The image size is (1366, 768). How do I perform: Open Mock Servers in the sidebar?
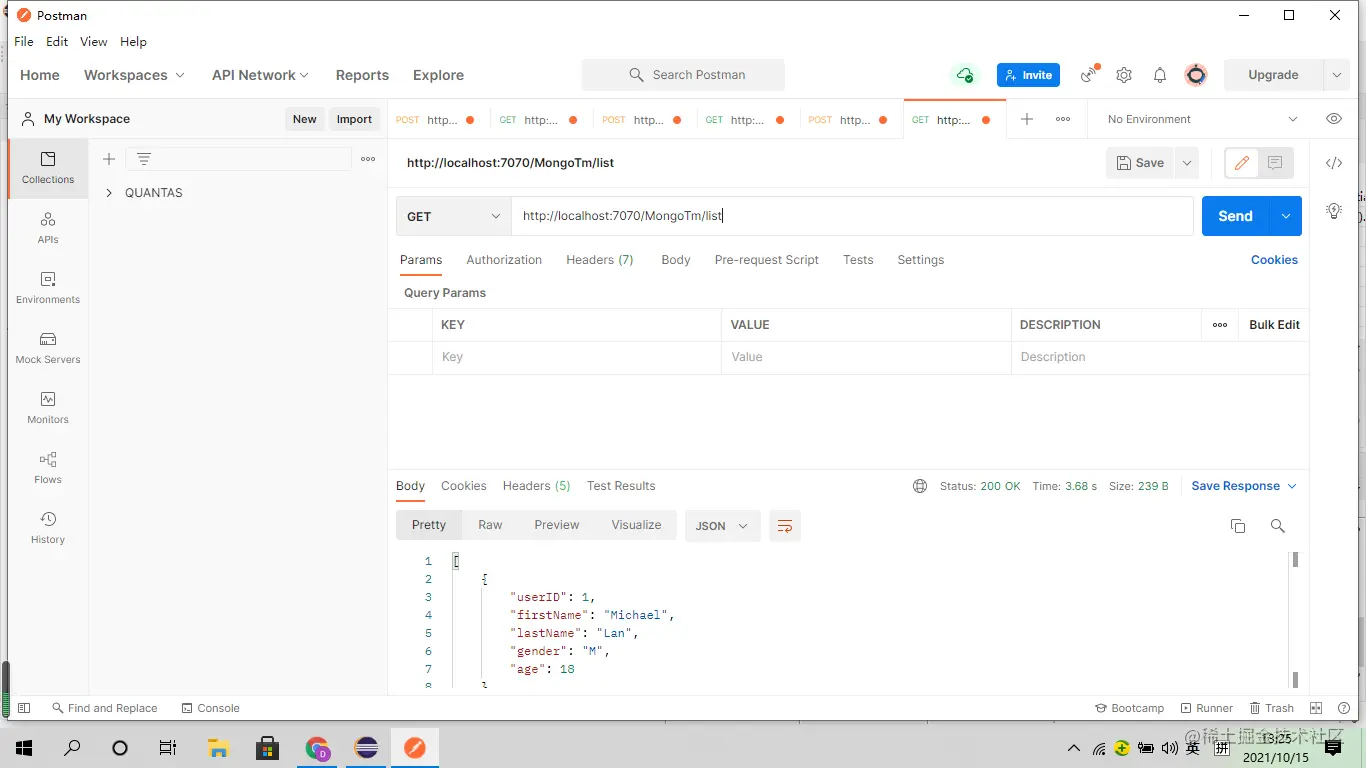[x=48, y=348]
